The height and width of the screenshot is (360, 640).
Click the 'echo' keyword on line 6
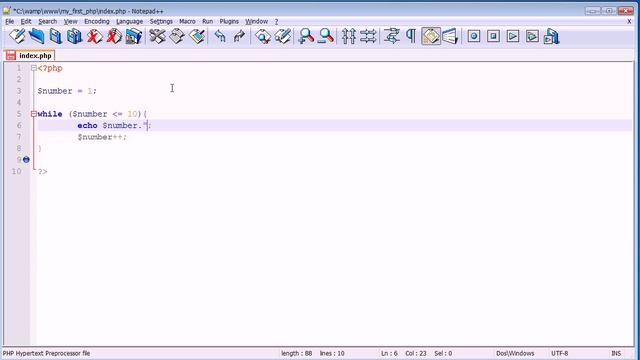[87, 125]
